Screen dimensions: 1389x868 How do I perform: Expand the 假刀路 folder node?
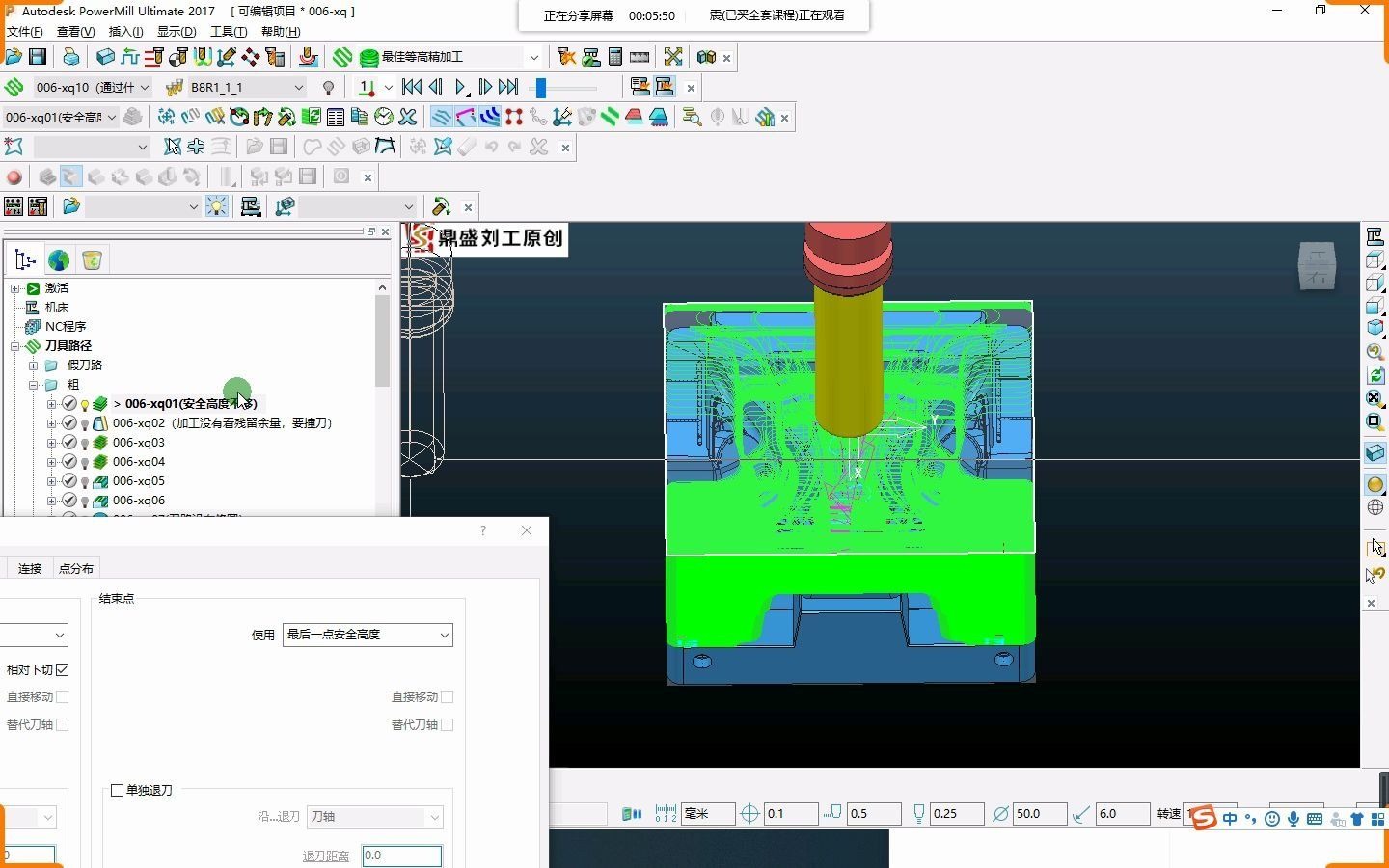pyautogui.click(x=33, y=366)
